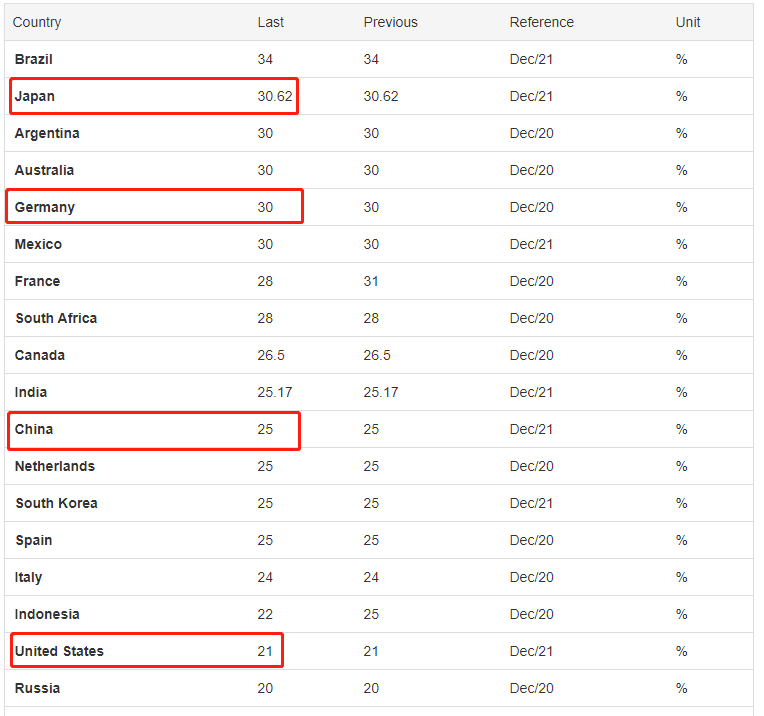
Task: Sort by the Last column header
Action: click(271, 23)
